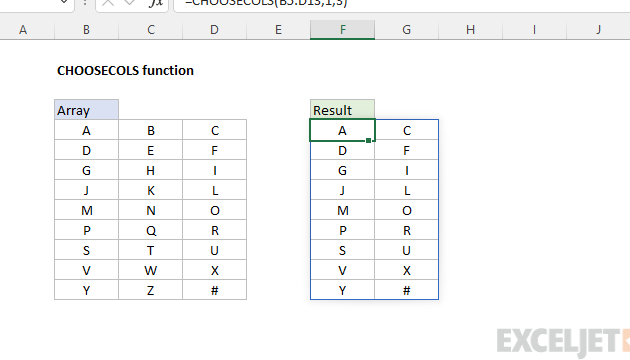Select cell 'L' in the Result range

(407, 190)
